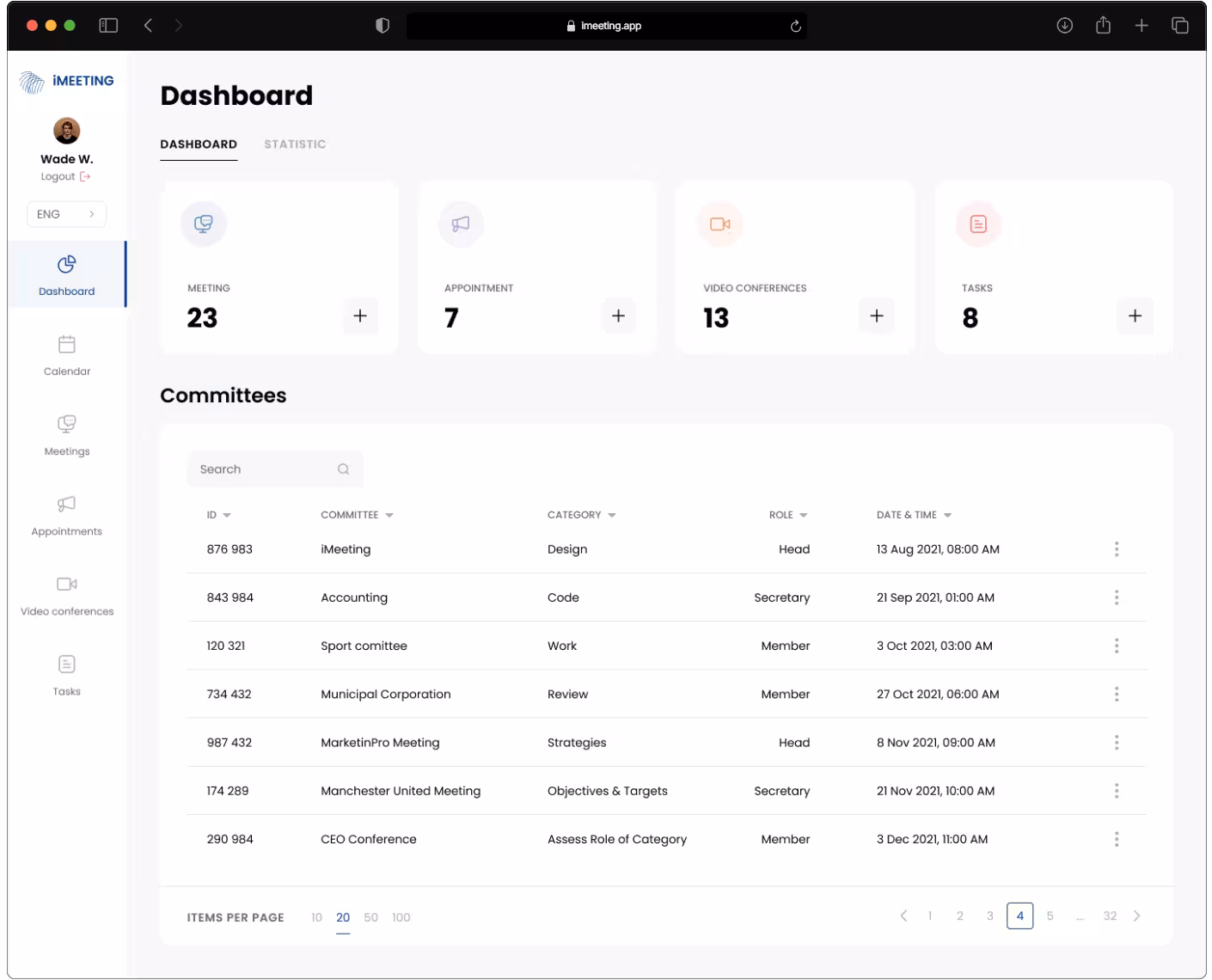Viewport: 1212px width, 980px height.
Task: Open Dashboard in the sidebar
Action: tap(67, 274)
